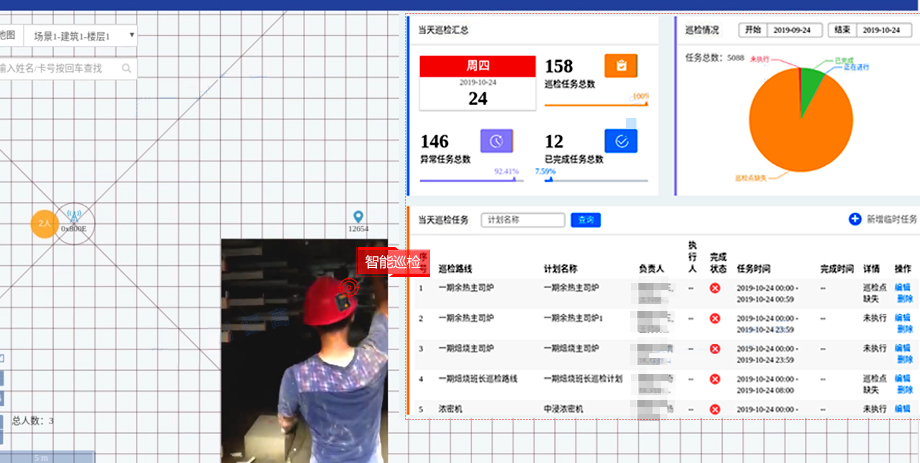Click red failed status icon in row 3
This screenshot has width=920, height=463.
(x=715, y=349)
